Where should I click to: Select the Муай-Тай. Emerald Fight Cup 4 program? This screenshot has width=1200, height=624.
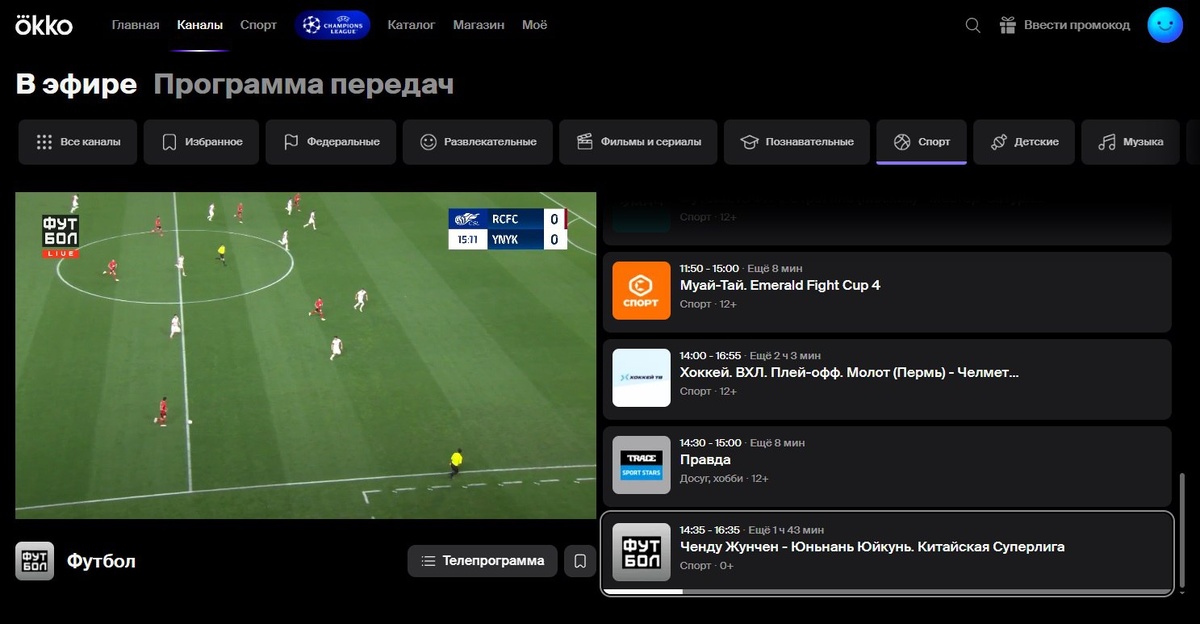[886, 292]
